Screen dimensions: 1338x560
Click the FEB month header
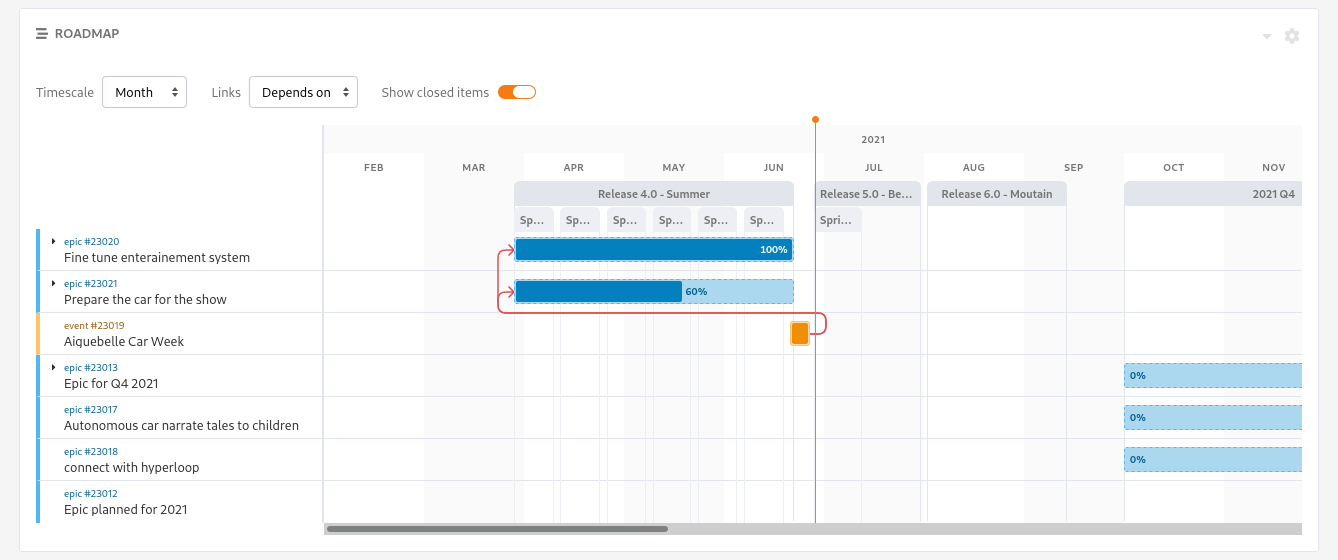point(374,168)
